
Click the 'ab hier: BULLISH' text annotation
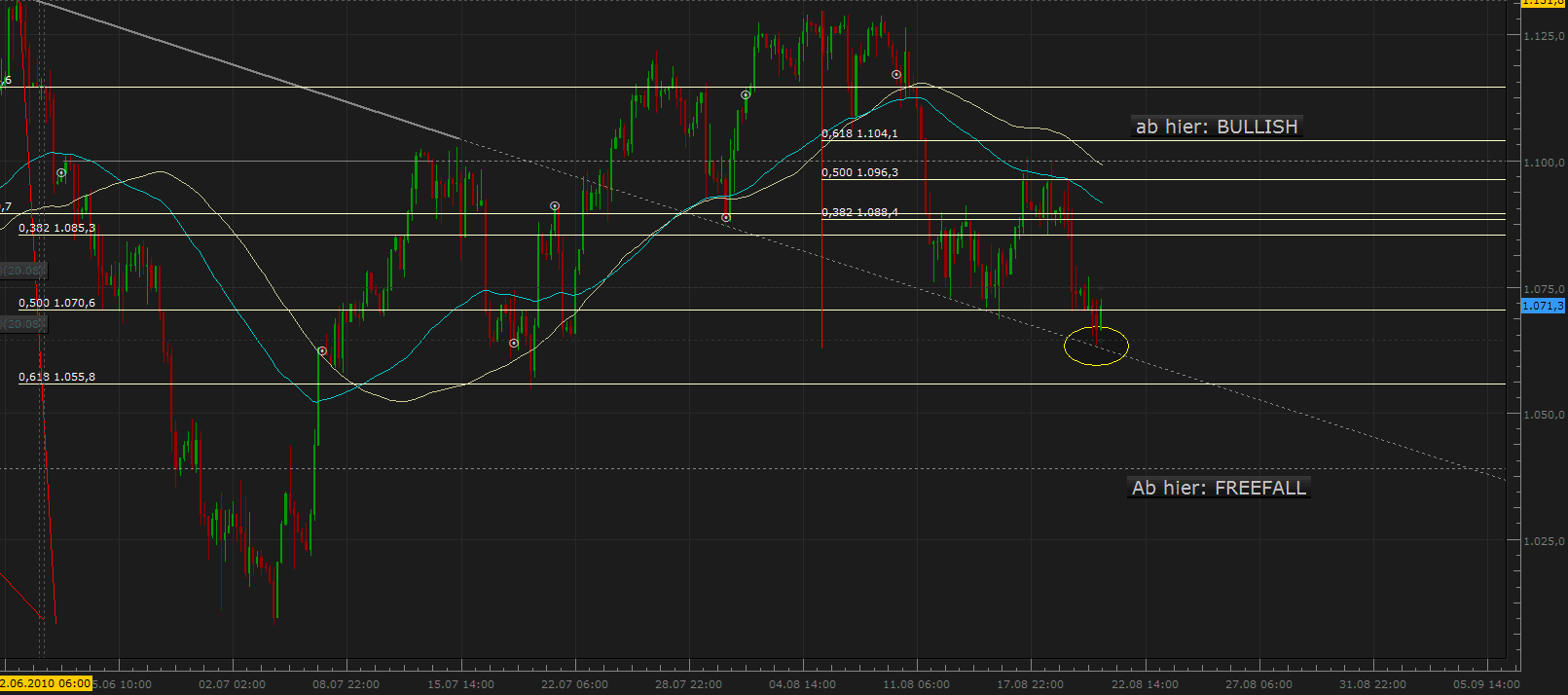(1217, 127)
